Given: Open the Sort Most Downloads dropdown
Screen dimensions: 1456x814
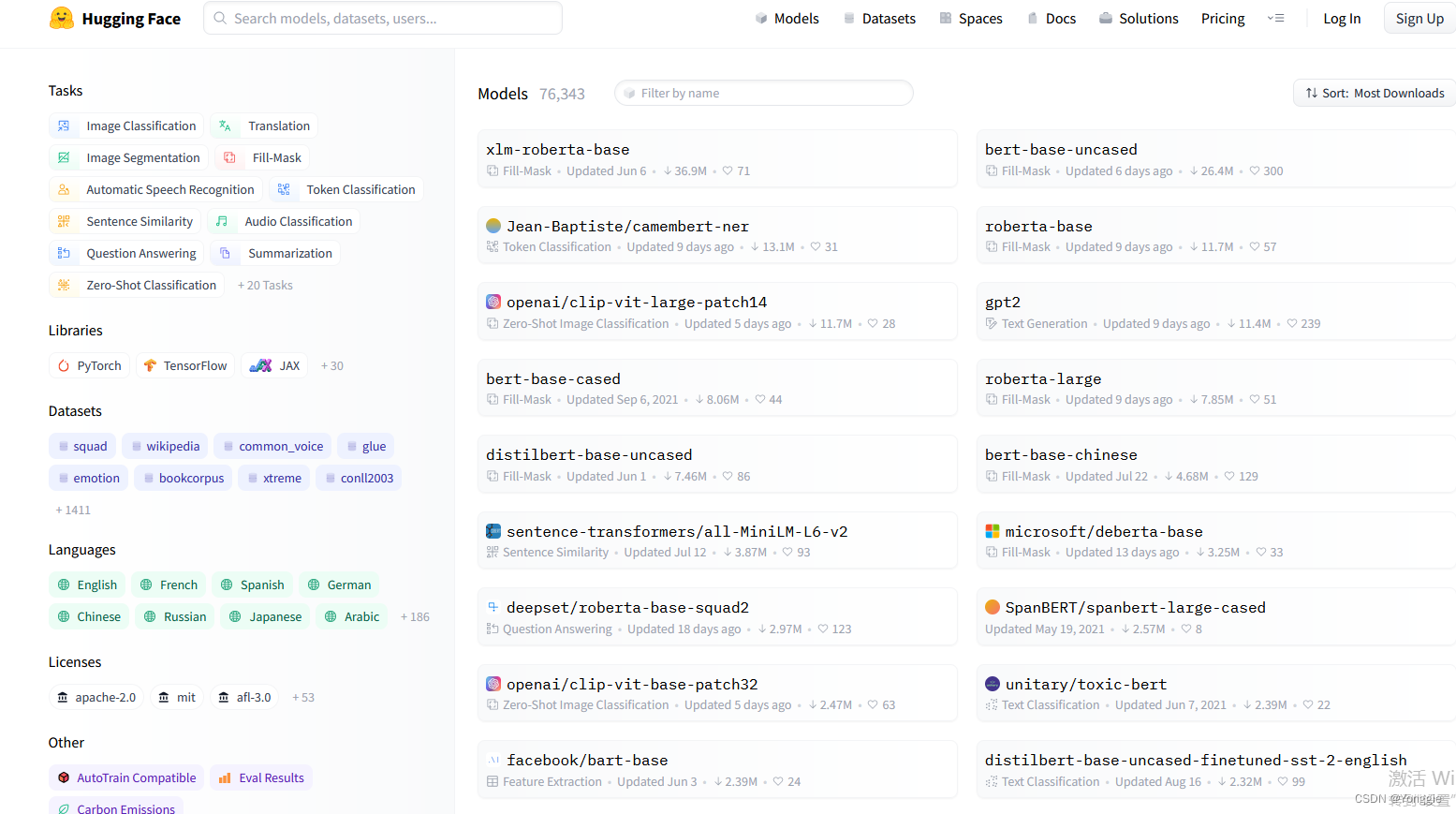Looking at the screenshot, I should [1375, 93].
